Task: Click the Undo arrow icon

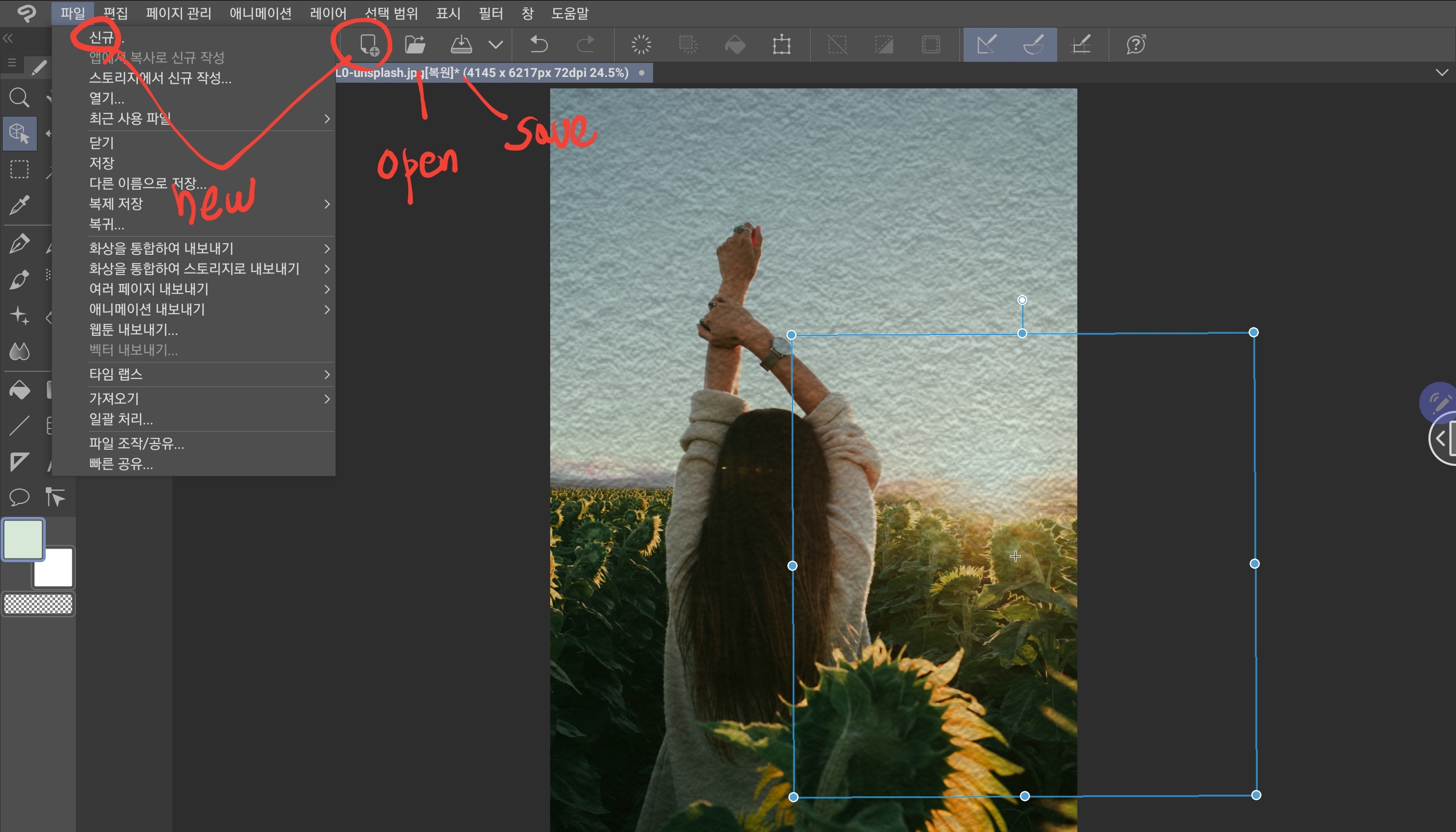Action: [538, 45]
